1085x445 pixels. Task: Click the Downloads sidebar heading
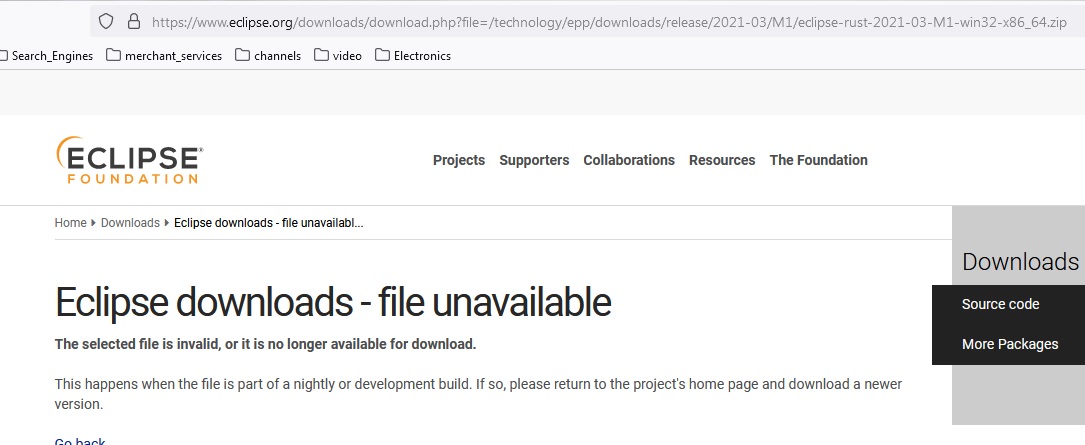(x=1020, y=262)
